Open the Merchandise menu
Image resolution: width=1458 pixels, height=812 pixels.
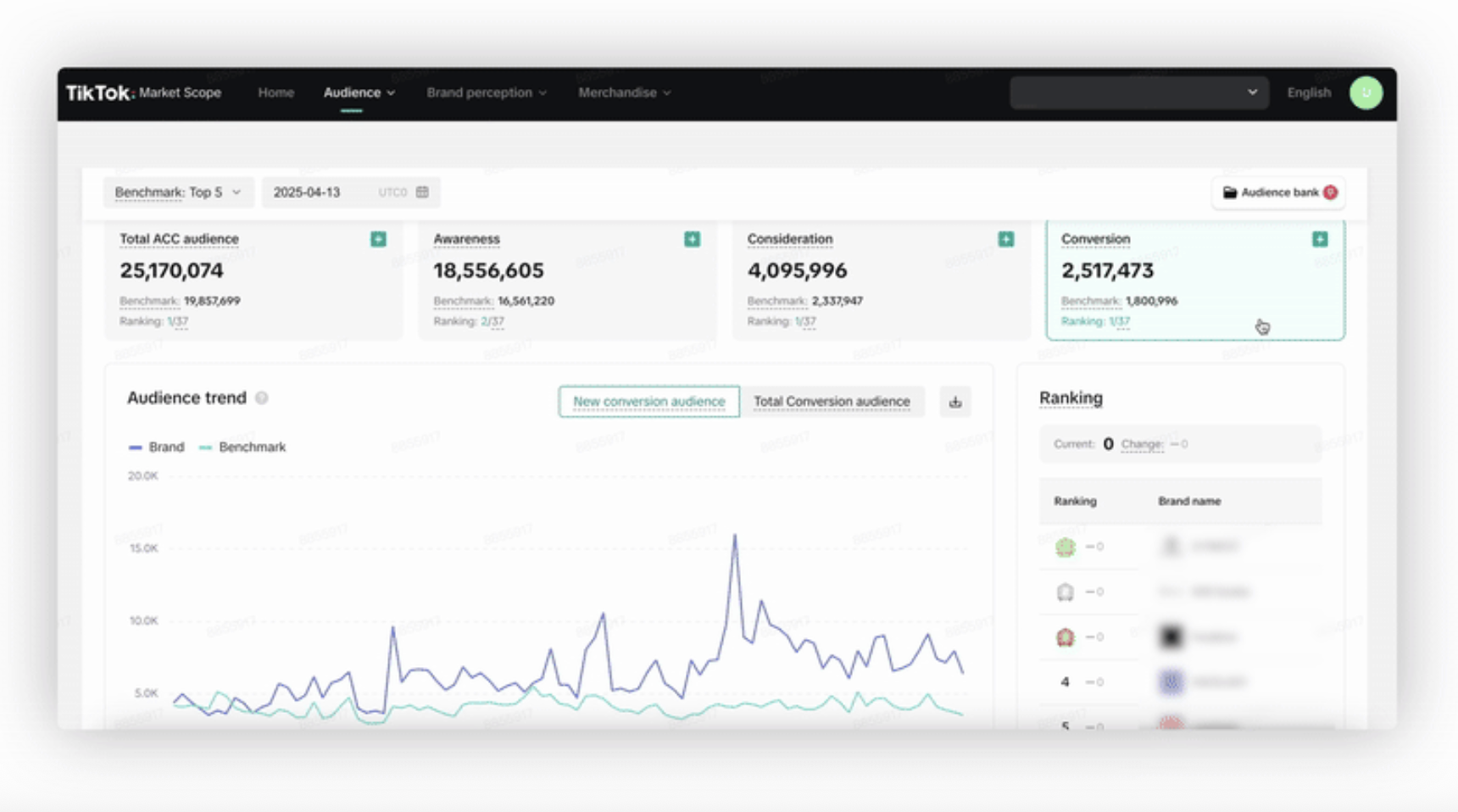coord(624,92)
